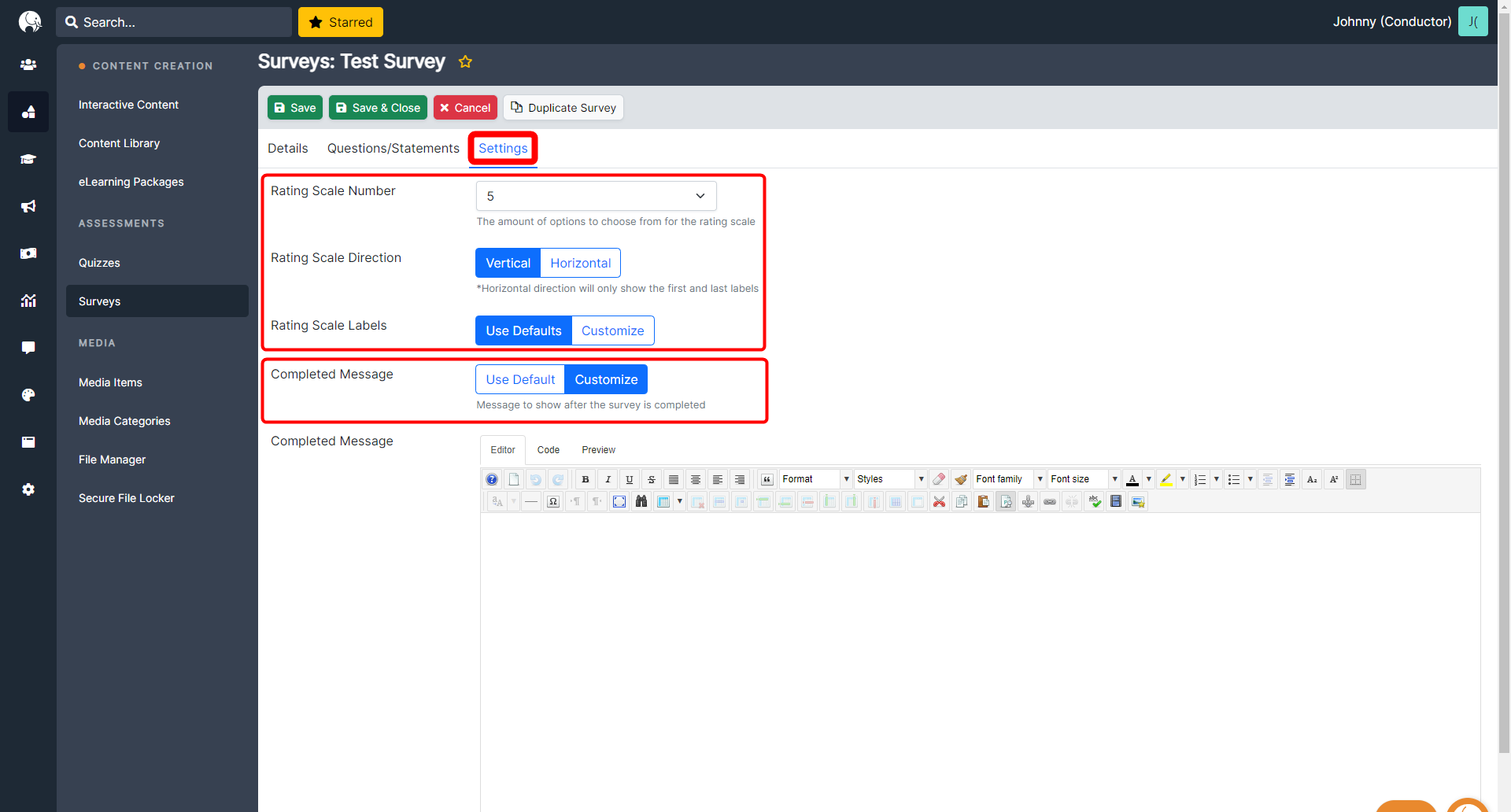Switch to Questions/Statements tab
Viewport: 1511px width, 812px height.
[393, 148]
